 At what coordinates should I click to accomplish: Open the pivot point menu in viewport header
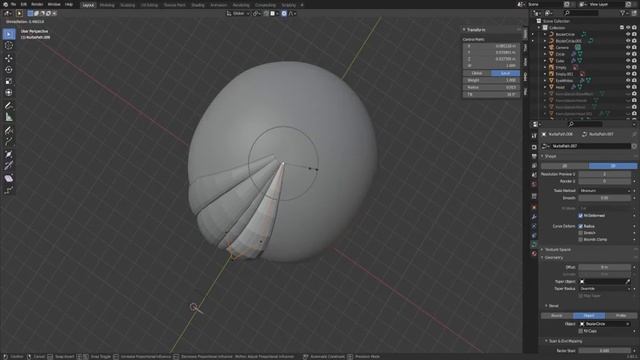(257, 13)
